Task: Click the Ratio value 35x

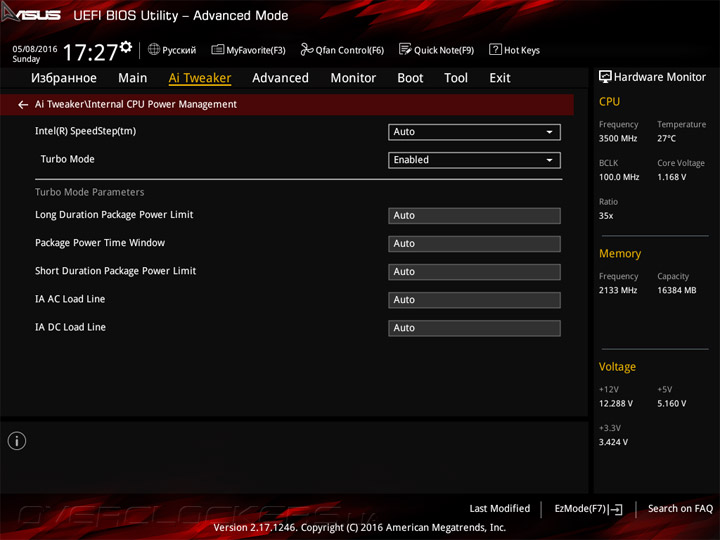Action: click(x=606, y=216)
